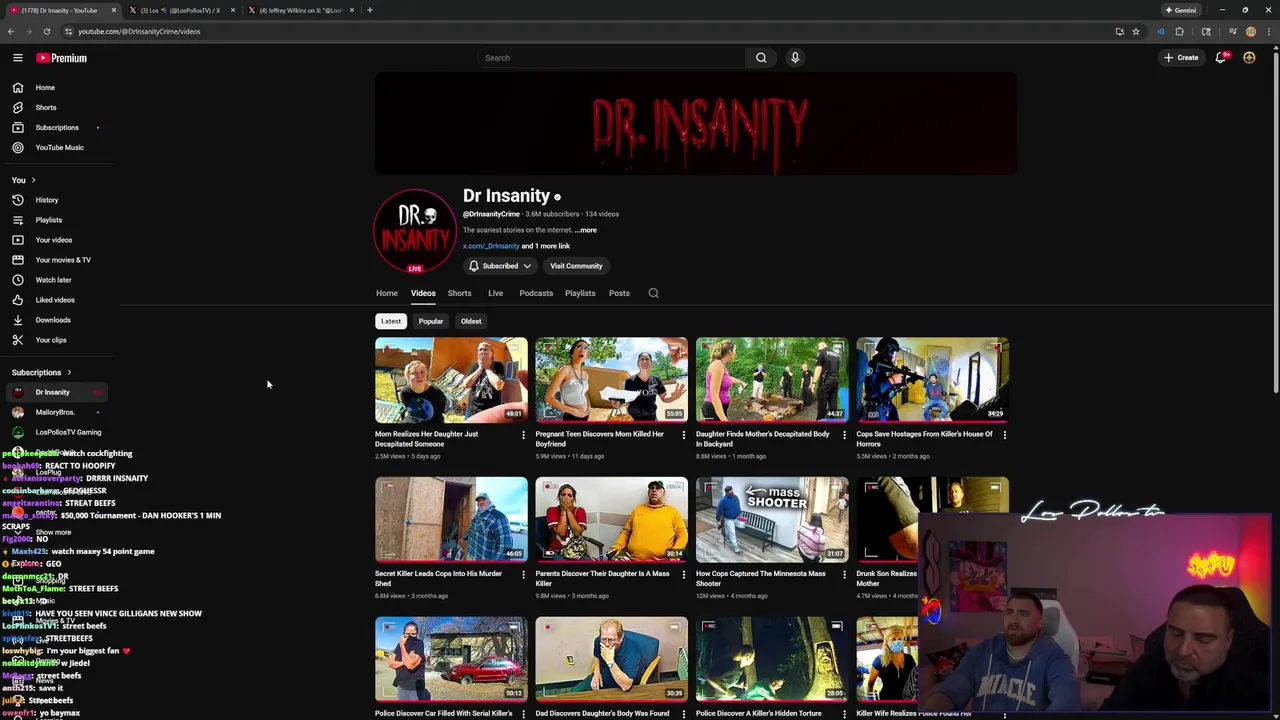Search within the channel using magnifier icon
The image size is (1280, 720).
tap(653, 293)
